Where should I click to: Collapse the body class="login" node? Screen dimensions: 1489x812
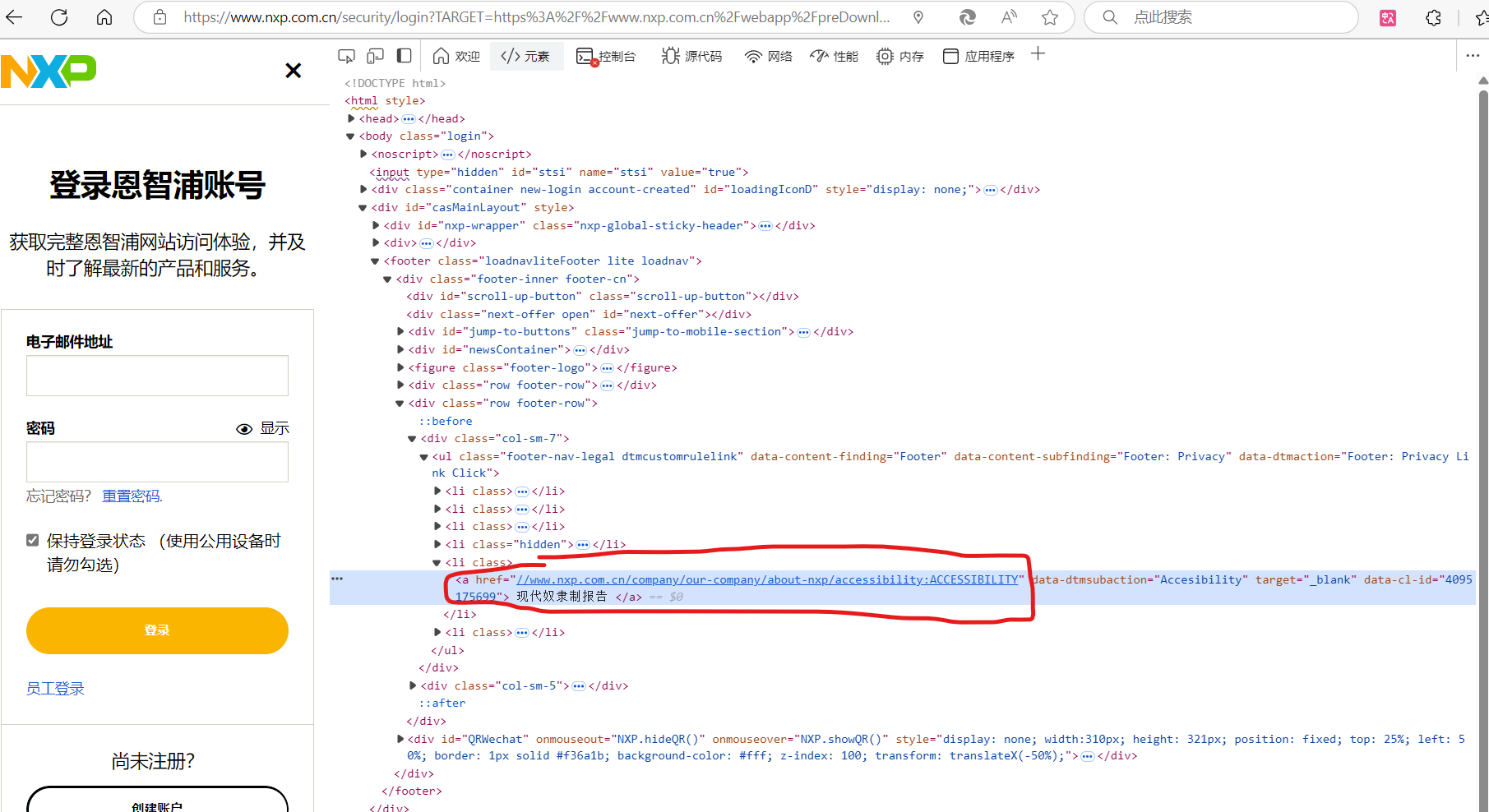pos(351,136)
